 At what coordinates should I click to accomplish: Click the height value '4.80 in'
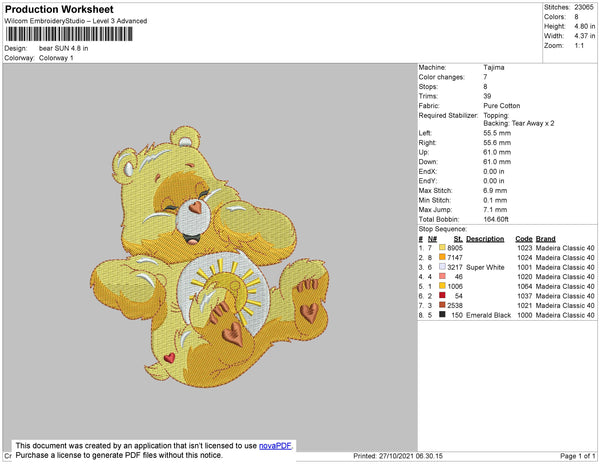point(584,26)
